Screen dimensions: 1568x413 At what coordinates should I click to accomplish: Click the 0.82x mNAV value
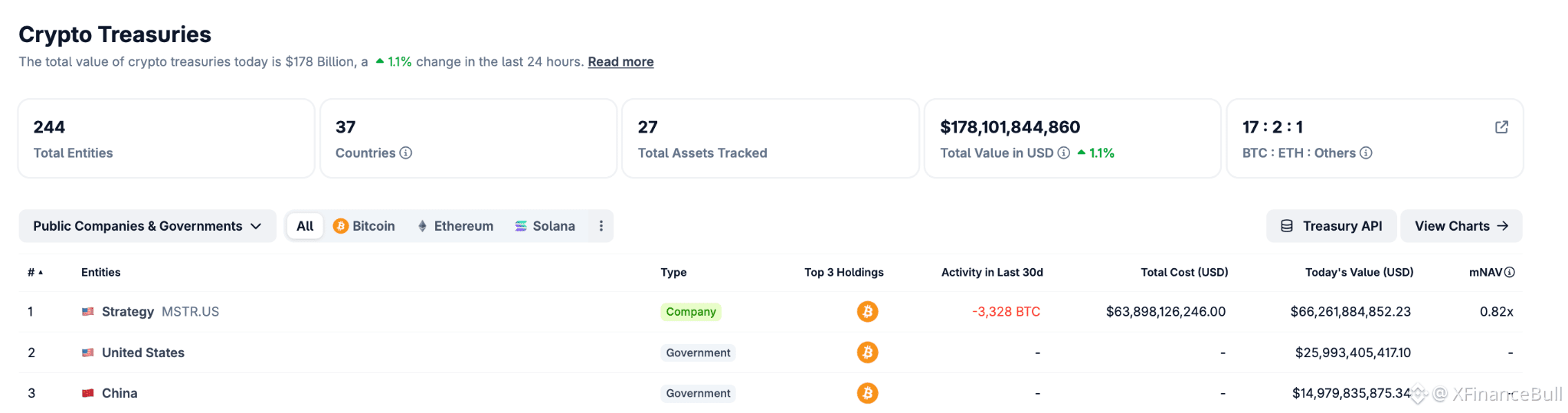pyautogui.click(x=1497, y=312)
